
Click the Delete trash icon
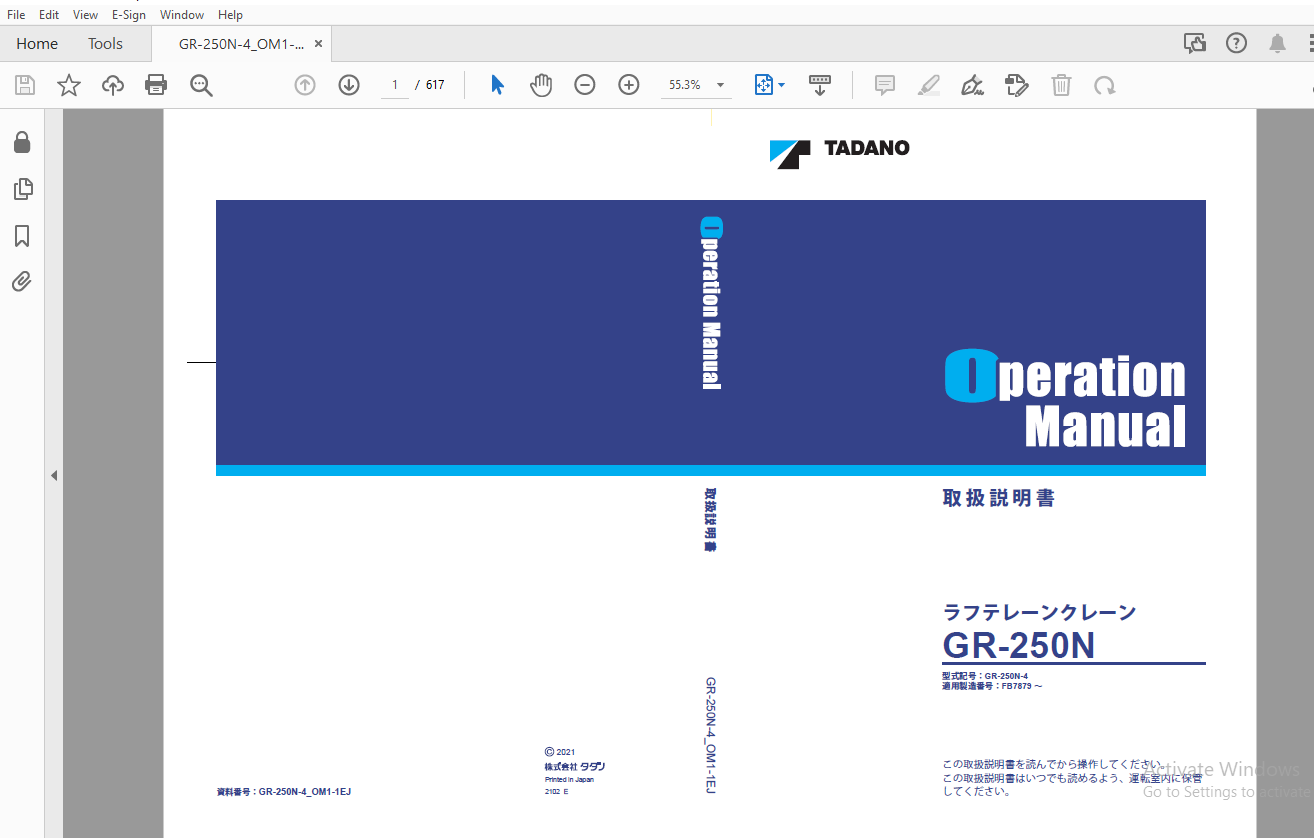pyautogui.click(x=1061, y=85)
